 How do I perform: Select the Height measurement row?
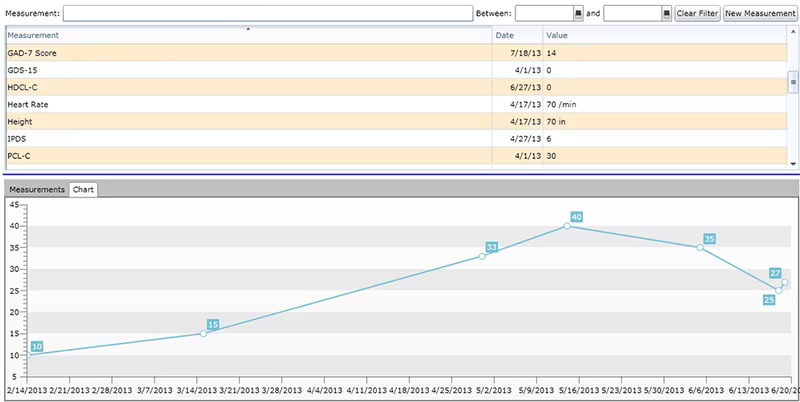tap(396, 121)
